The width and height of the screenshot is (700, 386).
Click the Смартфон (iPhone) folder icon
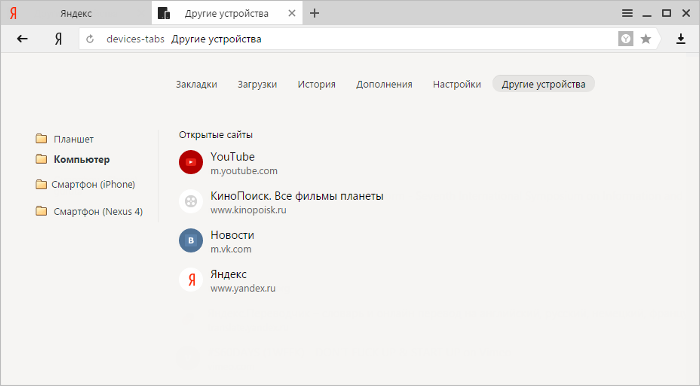click(x=41, y=184)
